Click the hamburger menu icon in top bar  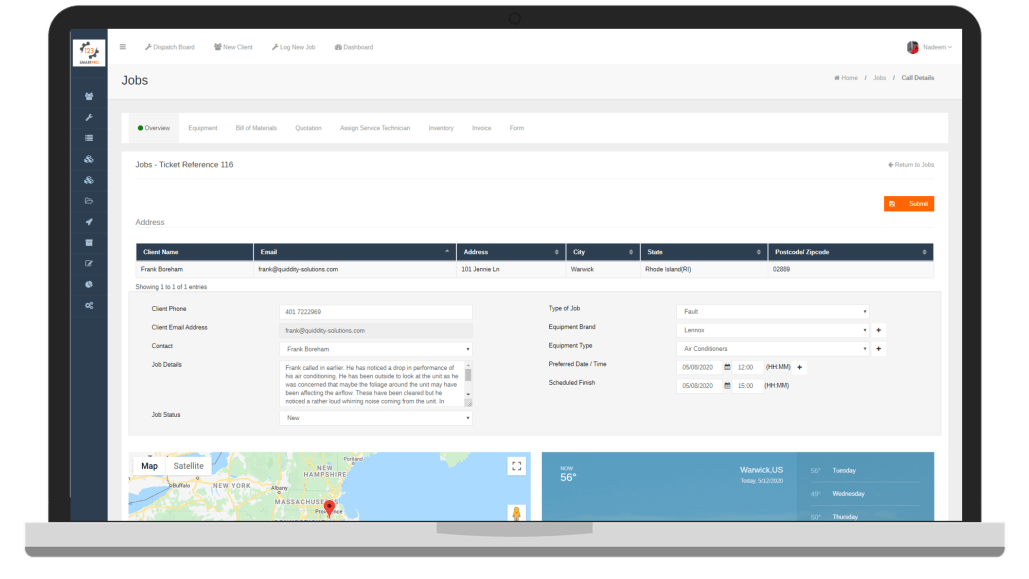click(x=123, y=47)
